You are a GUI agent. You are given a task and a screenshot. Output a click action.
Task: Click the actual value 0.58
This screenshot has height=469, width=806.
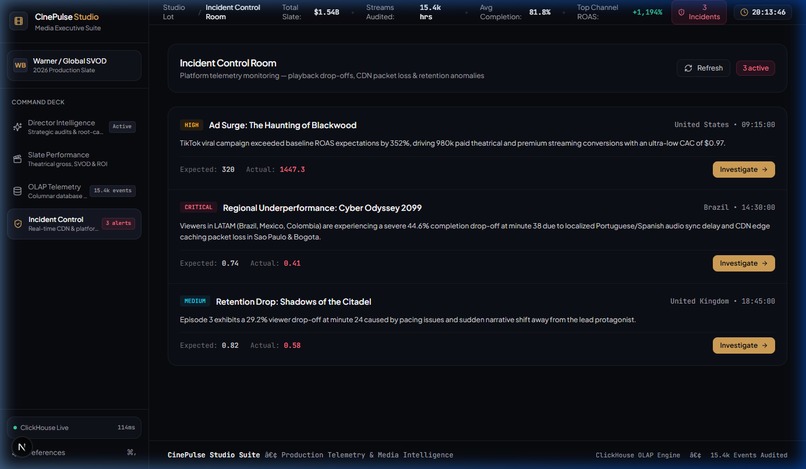click(292, 346)
